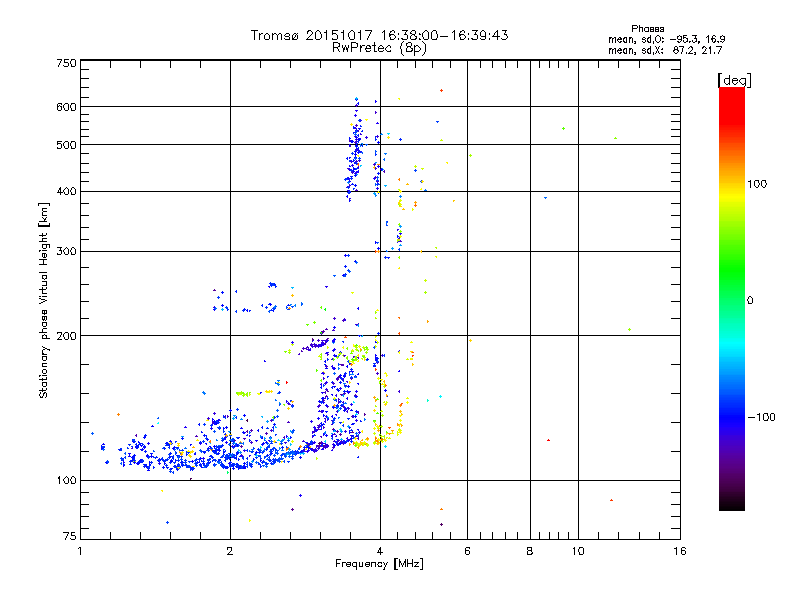Click the '[deg]' colorbar unit label
The image size is (800, 600).
[x=734, y=80]
